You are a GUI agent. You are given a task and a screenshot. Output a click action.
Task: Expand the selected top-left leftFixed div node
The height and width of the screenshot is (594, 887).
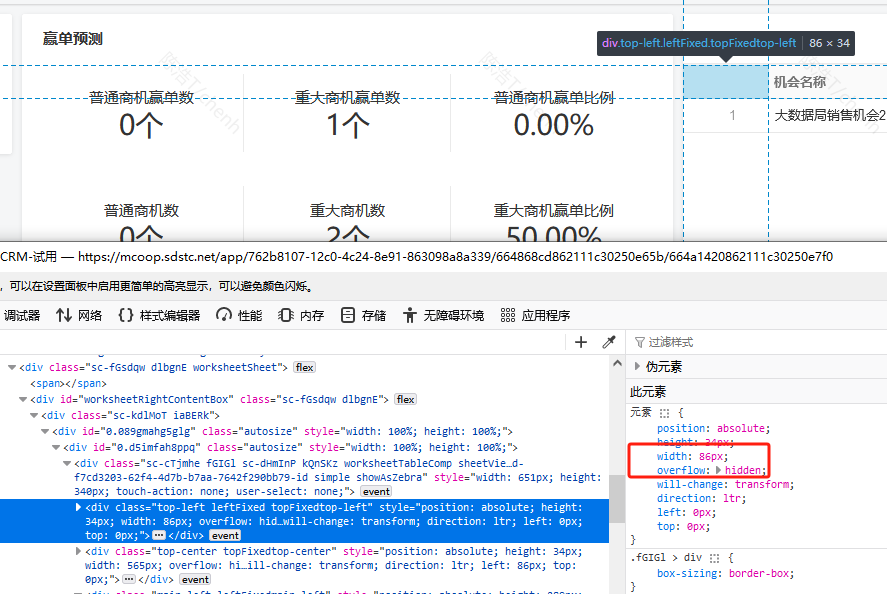click(80, 508)
